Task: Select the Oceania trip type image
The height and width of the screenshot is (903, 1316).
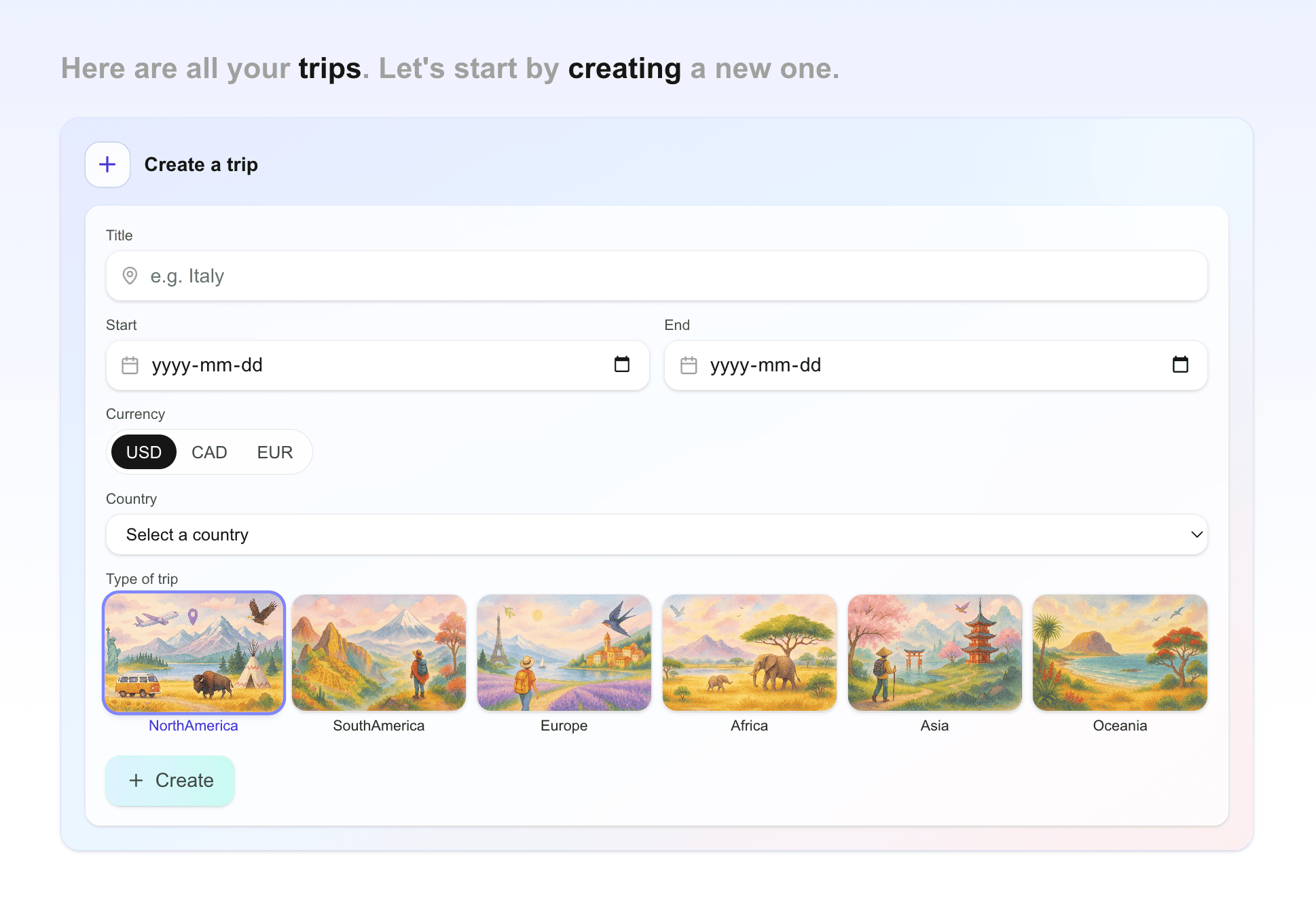Action: click(1120, 652)
